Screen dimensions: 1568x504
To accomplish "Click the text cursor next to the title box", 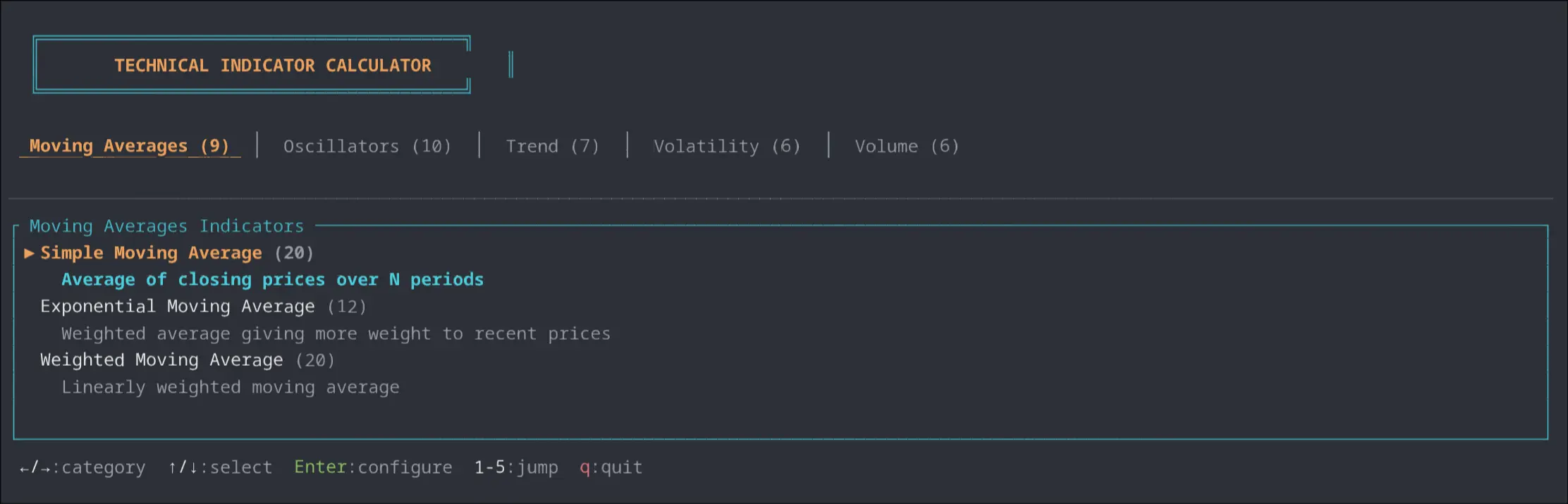I will [x=510, y=64].
